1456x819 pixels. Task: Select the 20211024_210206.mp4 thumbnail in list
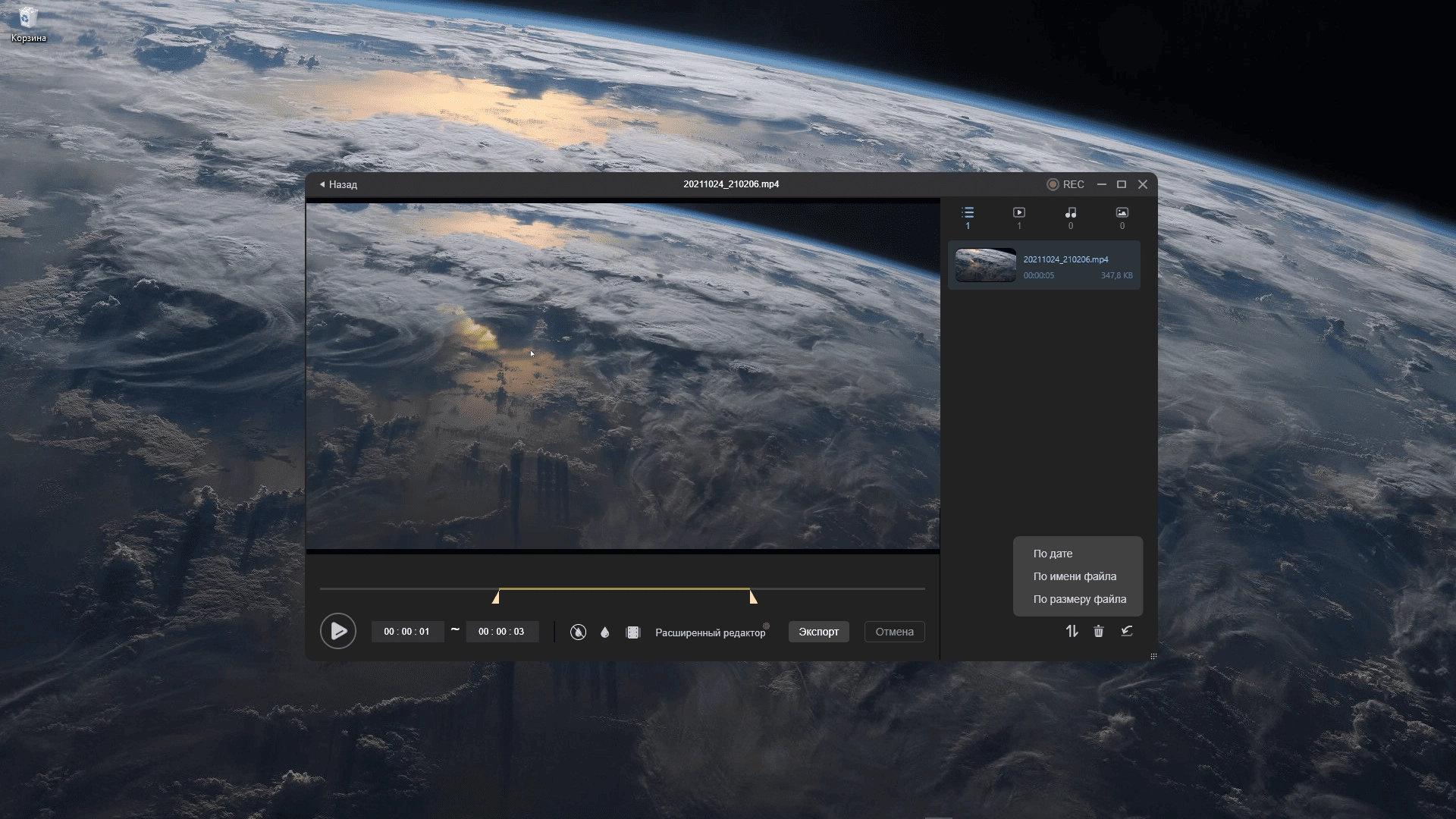click(x=985, y=265)
